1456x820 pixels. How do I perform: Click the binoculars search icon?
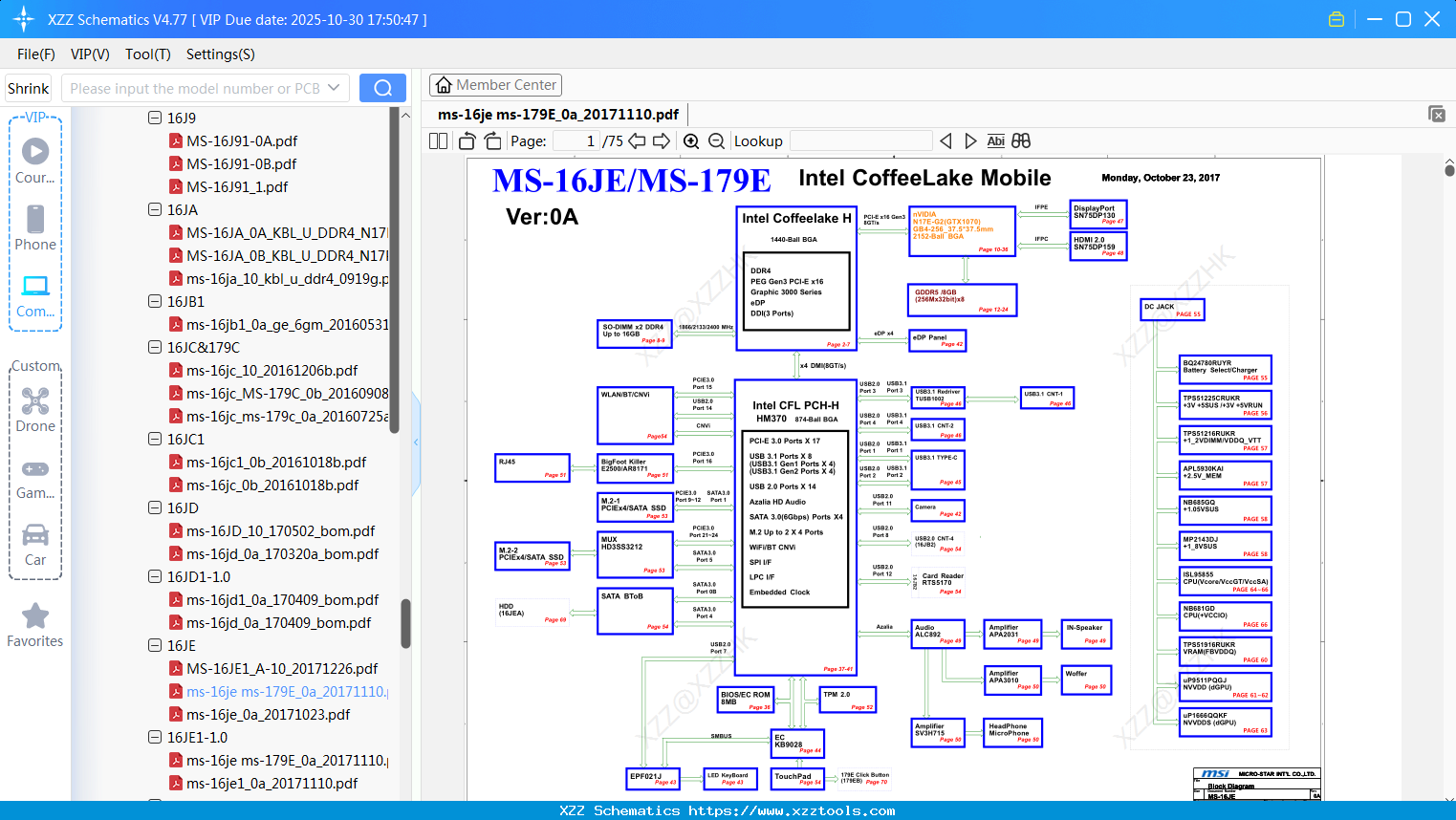(1021, 140)
